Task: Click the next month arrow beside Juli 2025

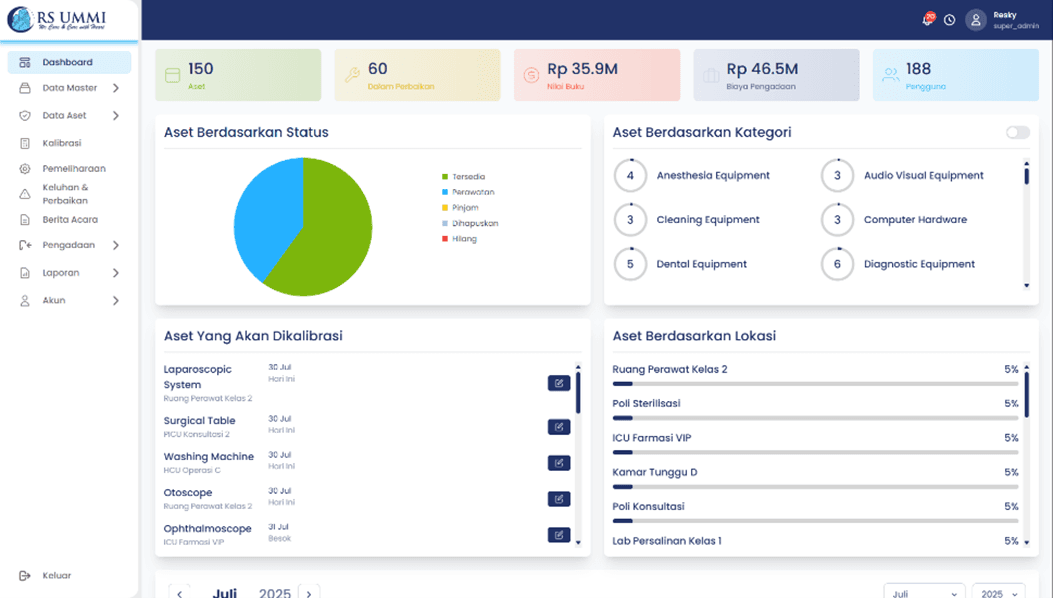Action: 309,592
